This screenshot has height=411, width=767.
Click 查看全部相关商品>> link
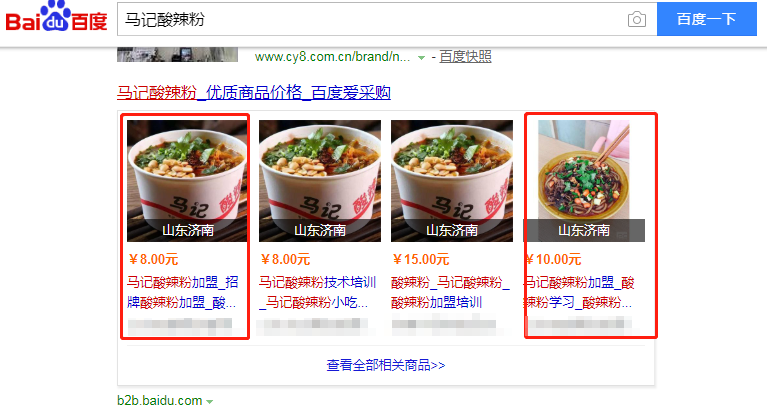(386, 365)
